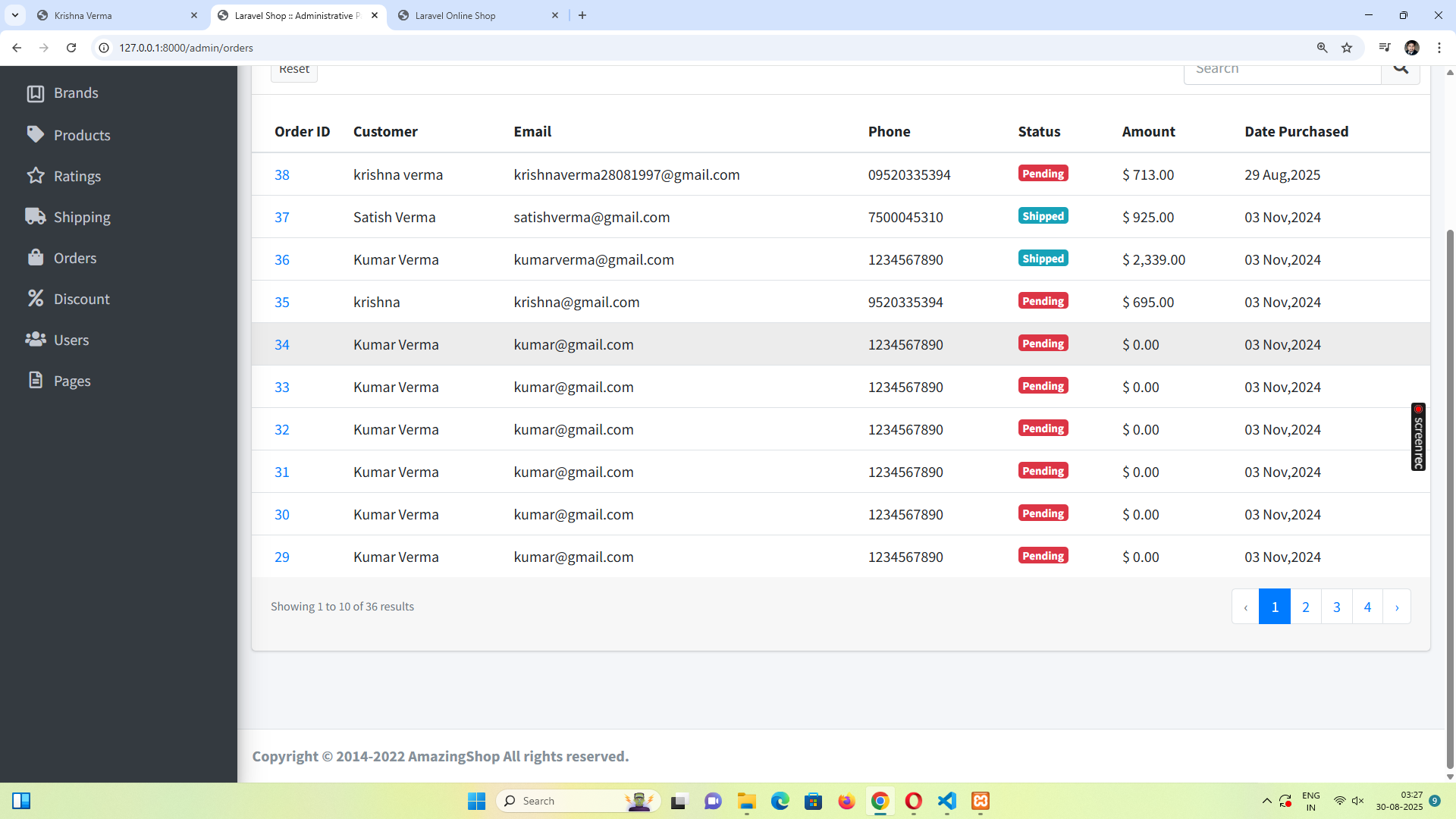Click Shipped status badge of order 37
Image resolution: width=1456 pixels, height=819 pixels.
[x=1043, y=216]
